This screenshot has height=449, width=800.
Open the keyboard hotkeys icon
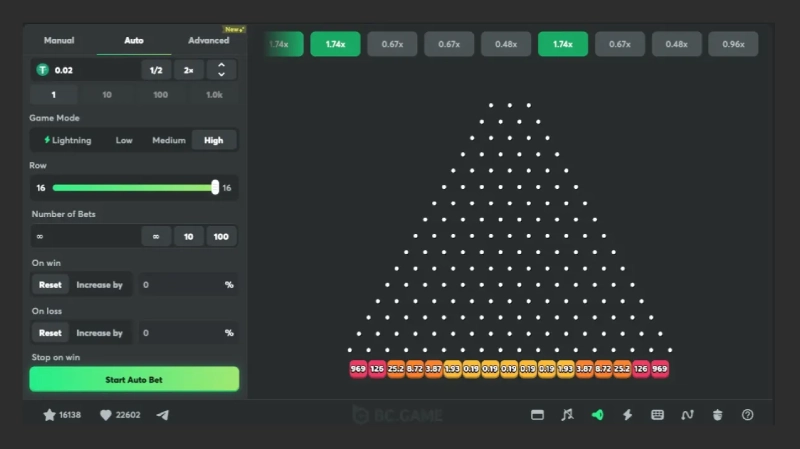pos(658,415)
